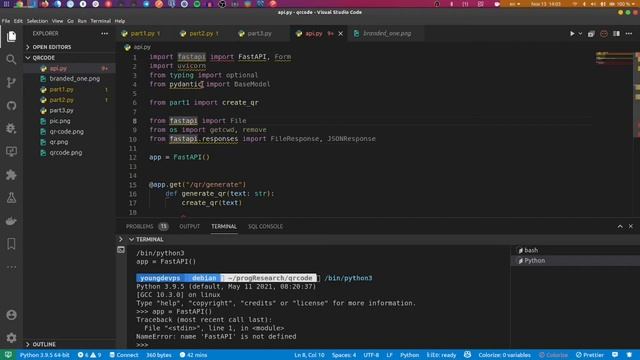The height and width of the screenshot is (360, 640).
Task: Switch to part2.py editor tab
Action: click(204, 33)
